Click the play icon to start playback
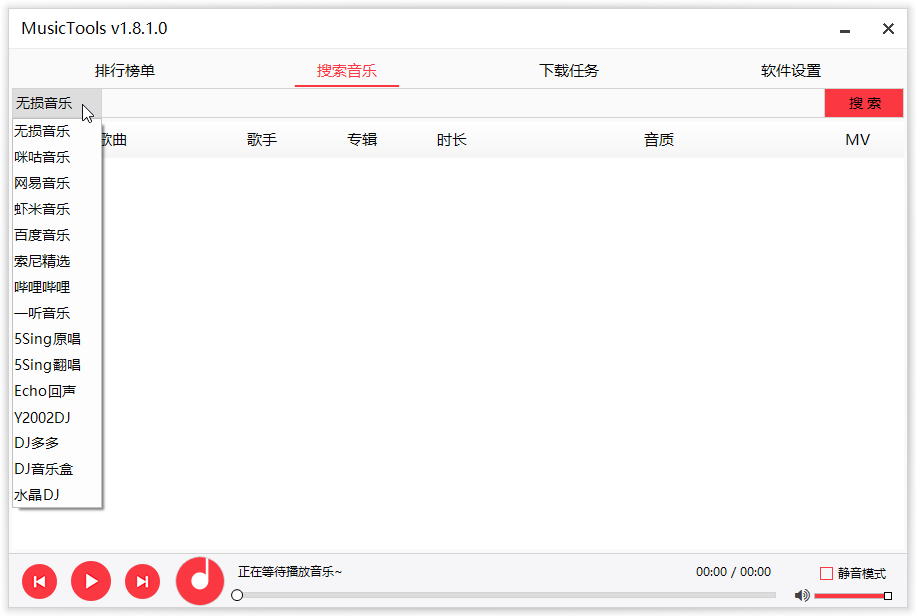The height and width of the screenshot is (616, 916). point(91,581)
